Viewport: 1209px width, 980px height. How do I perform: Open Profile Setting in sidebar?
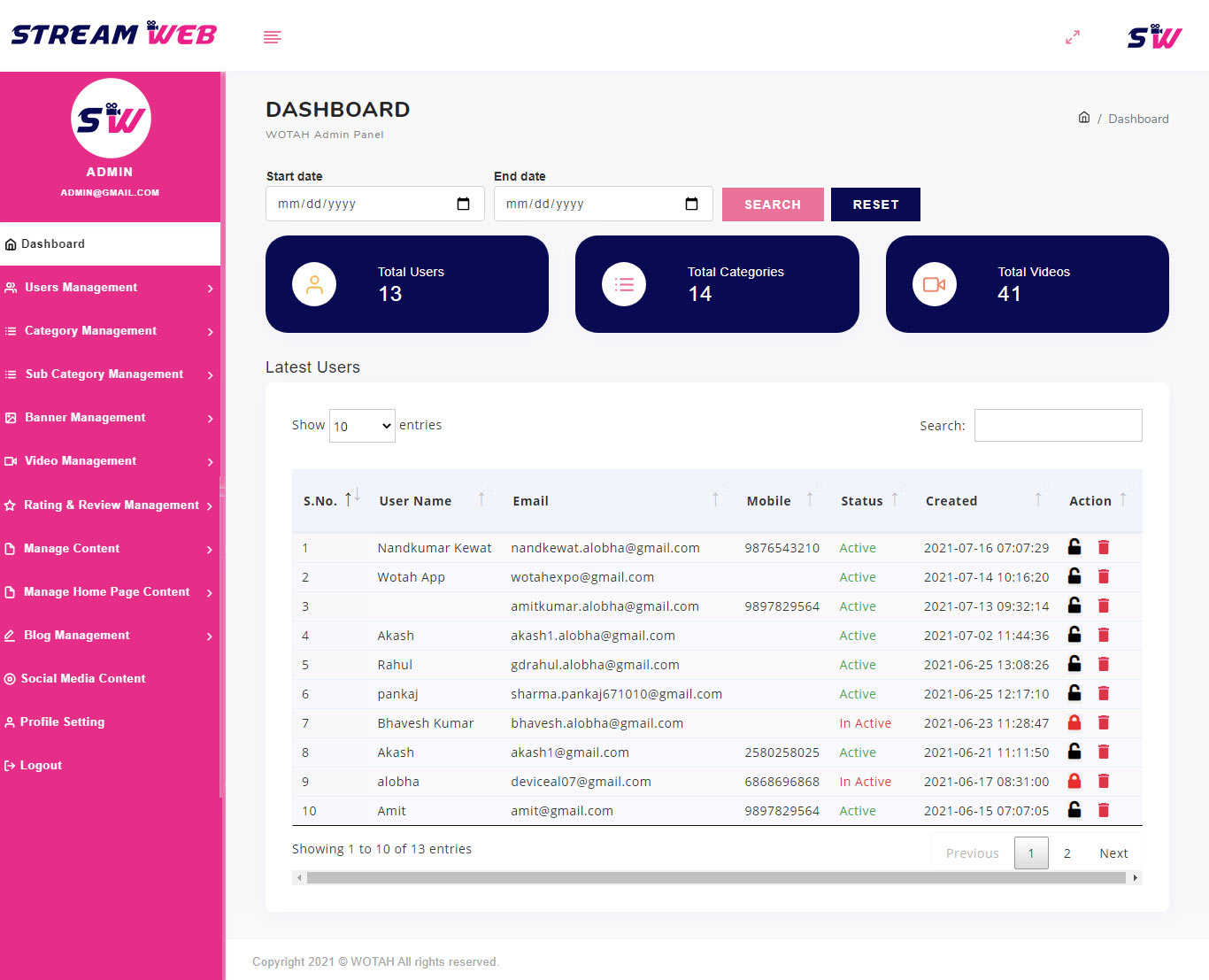click(62, 722)
